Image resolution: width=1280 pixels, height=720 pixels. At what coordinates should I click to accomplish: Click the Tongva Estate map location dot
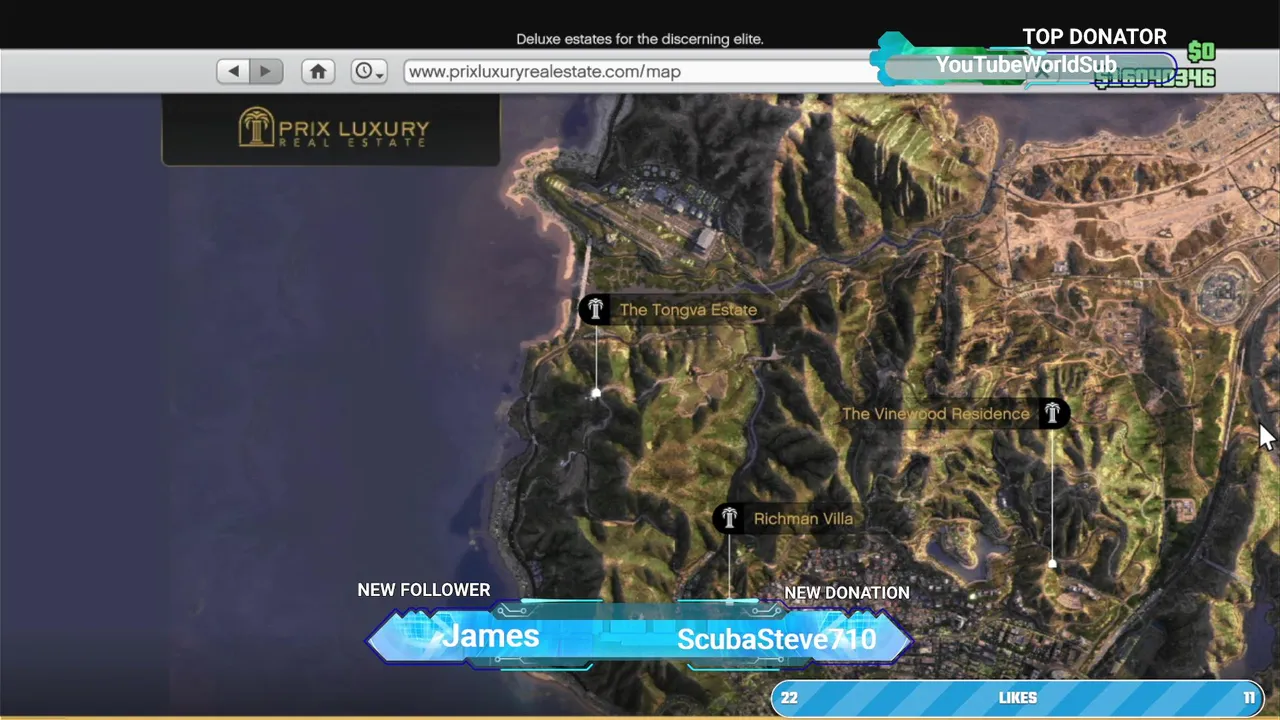click(596, 393)
